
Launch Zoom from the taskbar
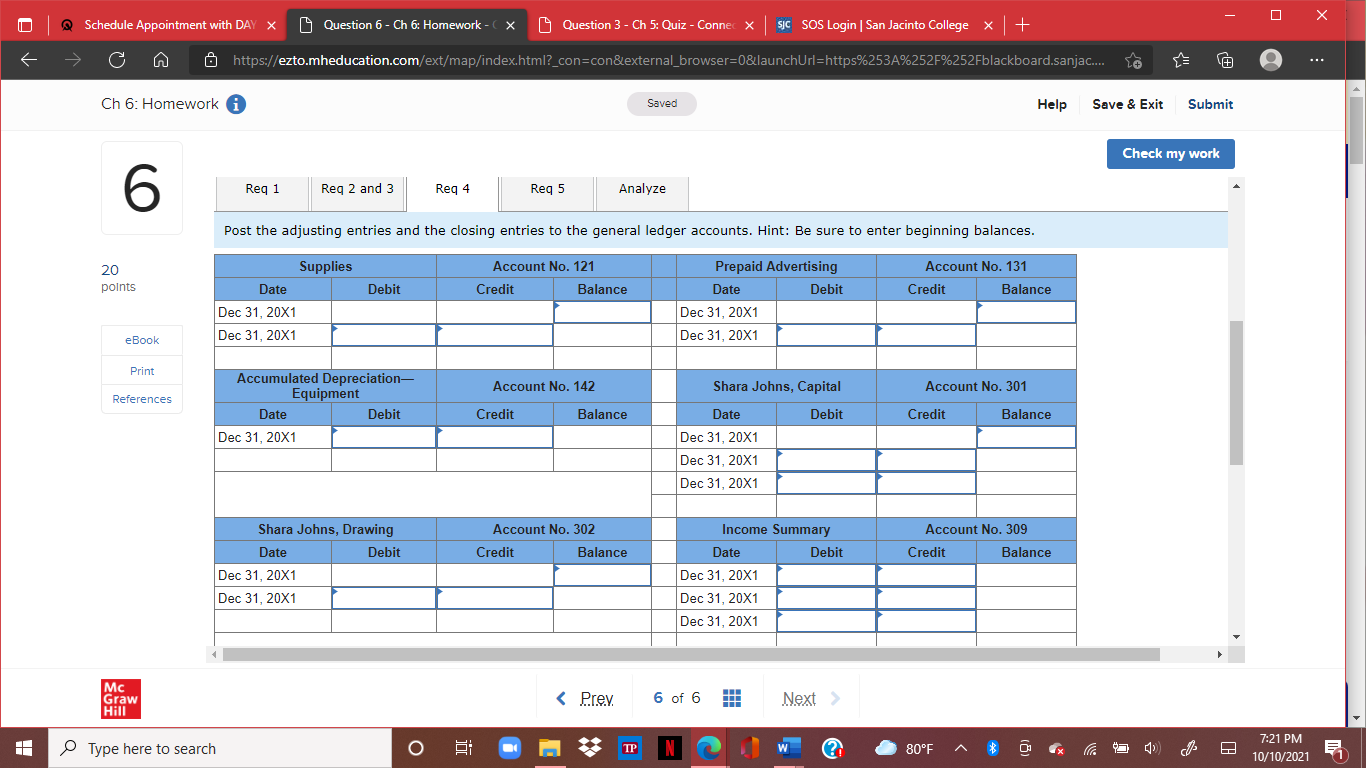point(509,748)
